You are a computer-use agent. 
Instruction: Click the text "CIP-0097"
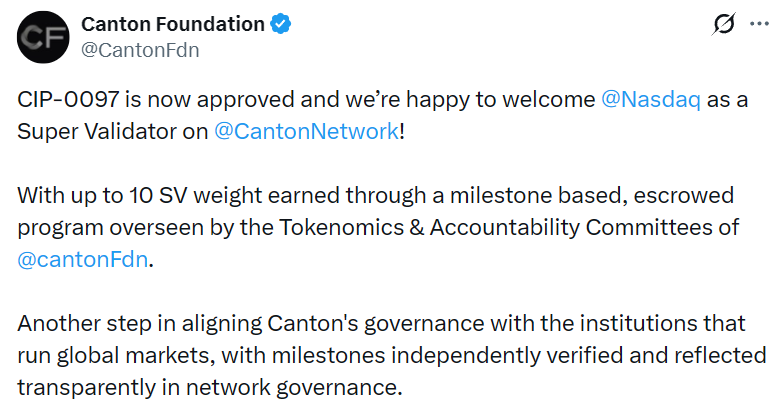point(64,101)
